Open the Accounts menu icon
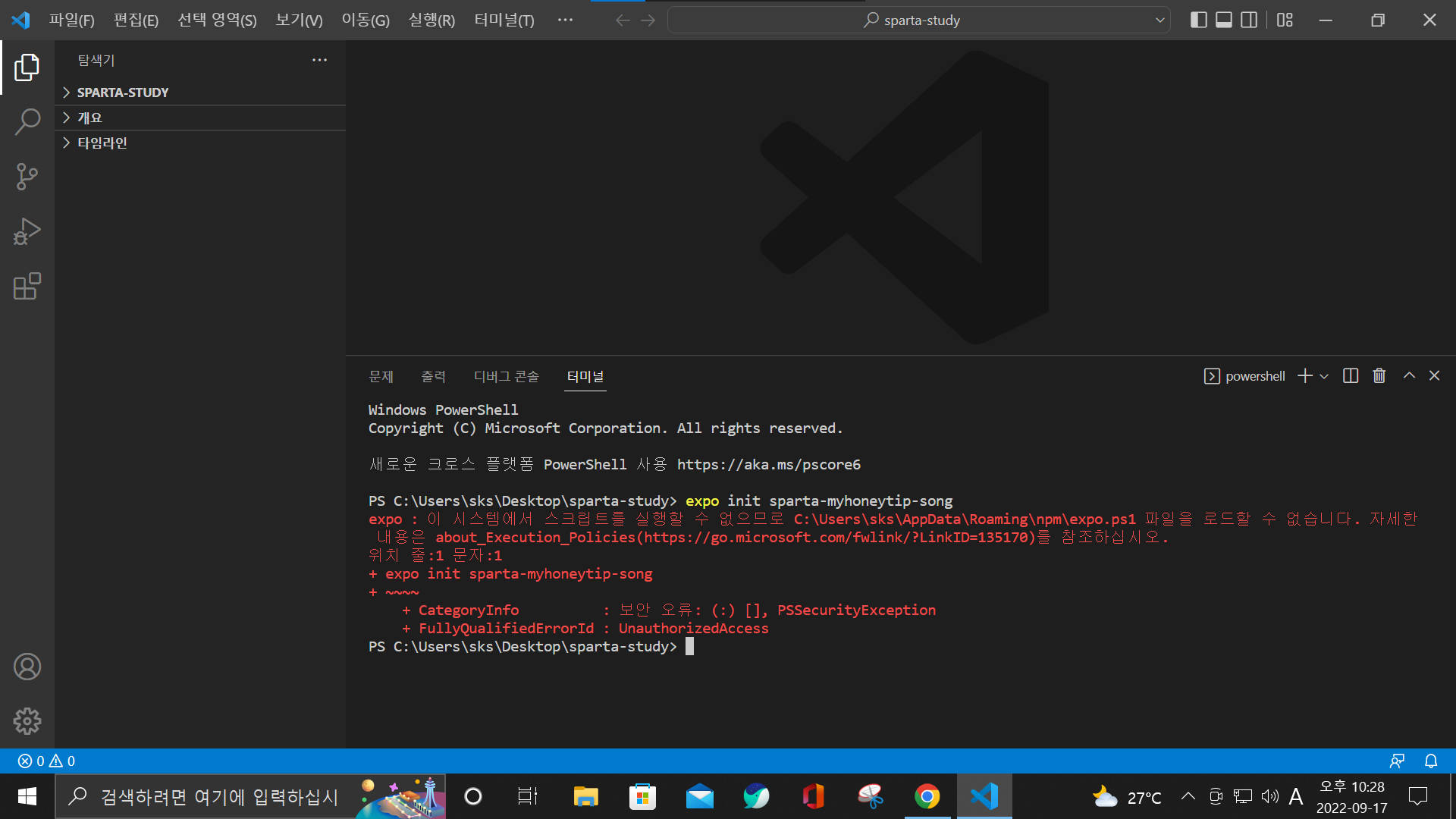This screenshot has height=819, width=1456. 27,667
